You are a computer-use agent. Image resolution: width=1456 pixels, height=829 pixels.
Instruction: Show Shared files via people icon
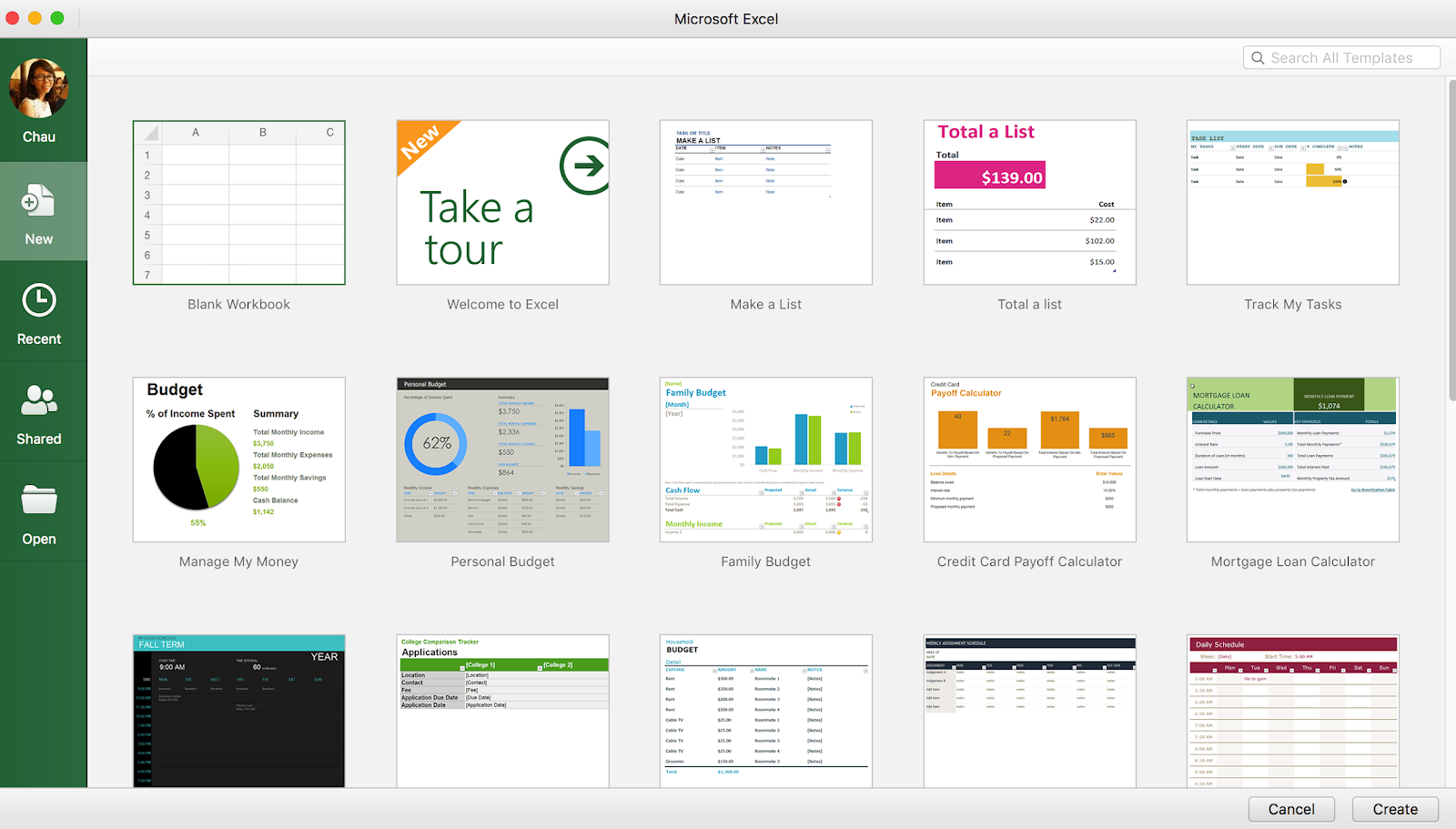(x=39, y=400)
